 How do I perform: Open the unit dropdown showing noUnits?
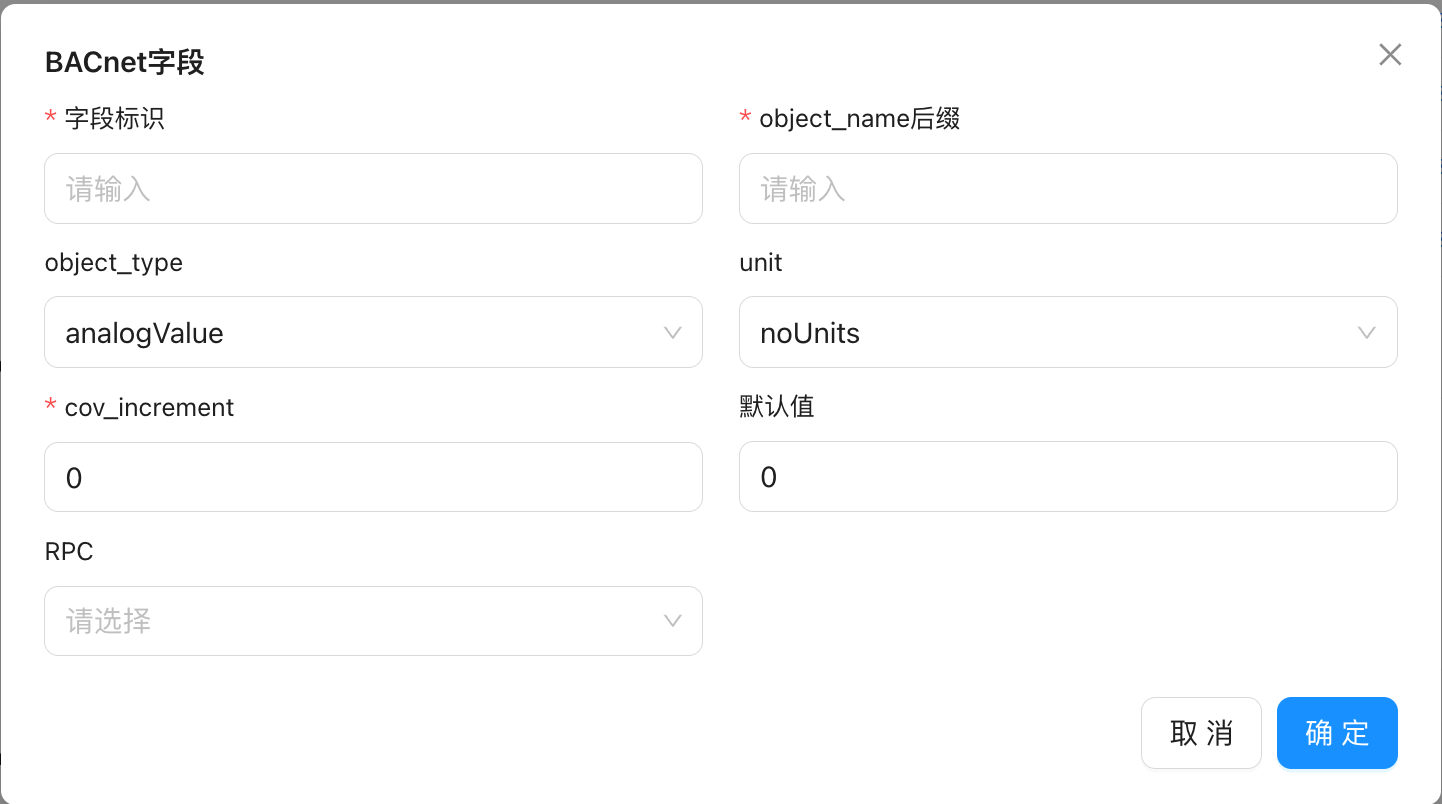[x=1050, y=333]
